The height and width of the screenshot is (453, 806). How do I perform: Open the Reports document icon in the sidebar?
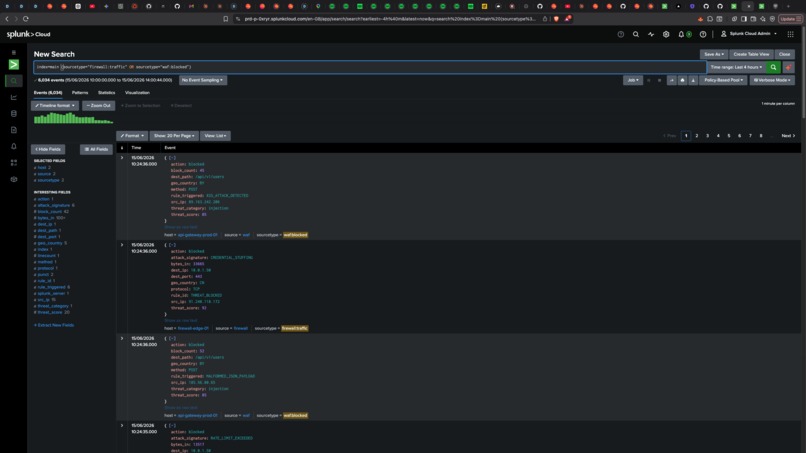pos(14,130)
